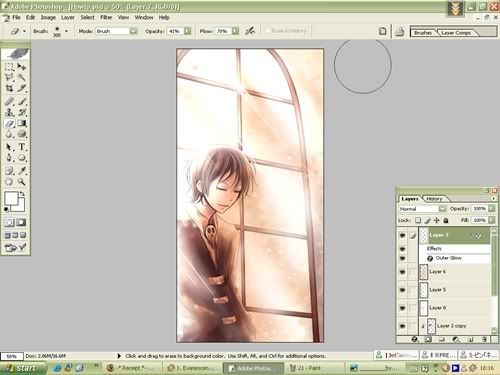Toggle lock transparent pixels in Layers panel

[418, 220]
